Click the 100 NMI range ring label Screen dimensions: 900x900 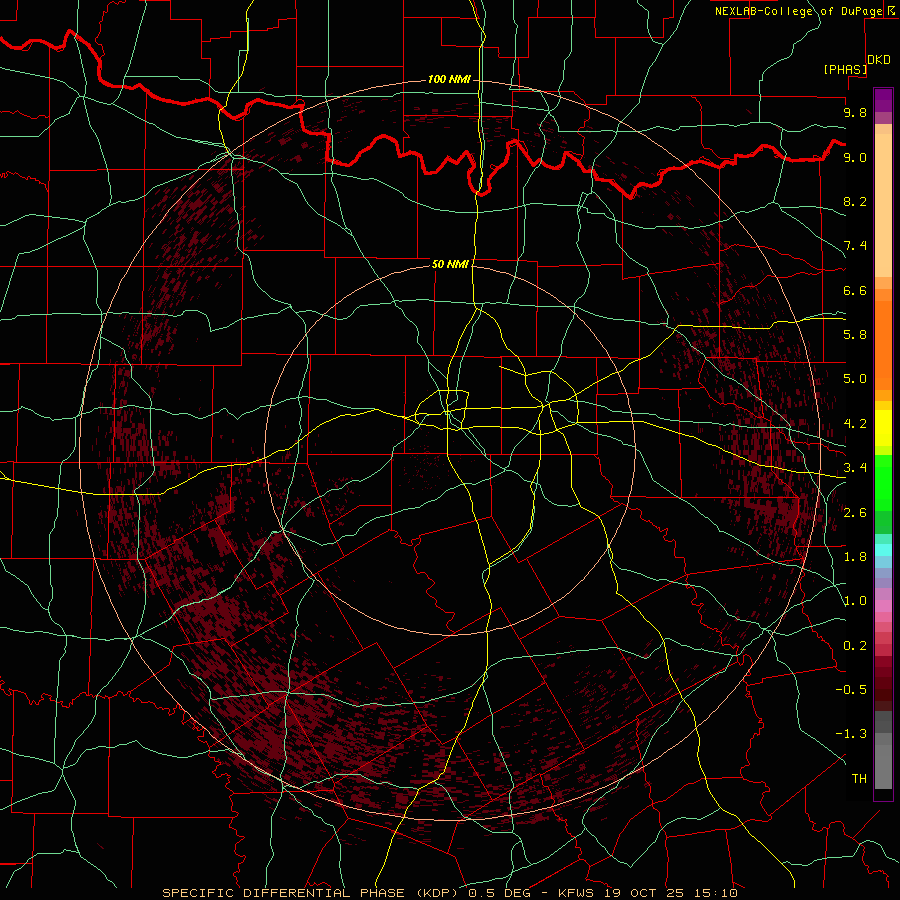pyautogui.click(x=449, y=79)
